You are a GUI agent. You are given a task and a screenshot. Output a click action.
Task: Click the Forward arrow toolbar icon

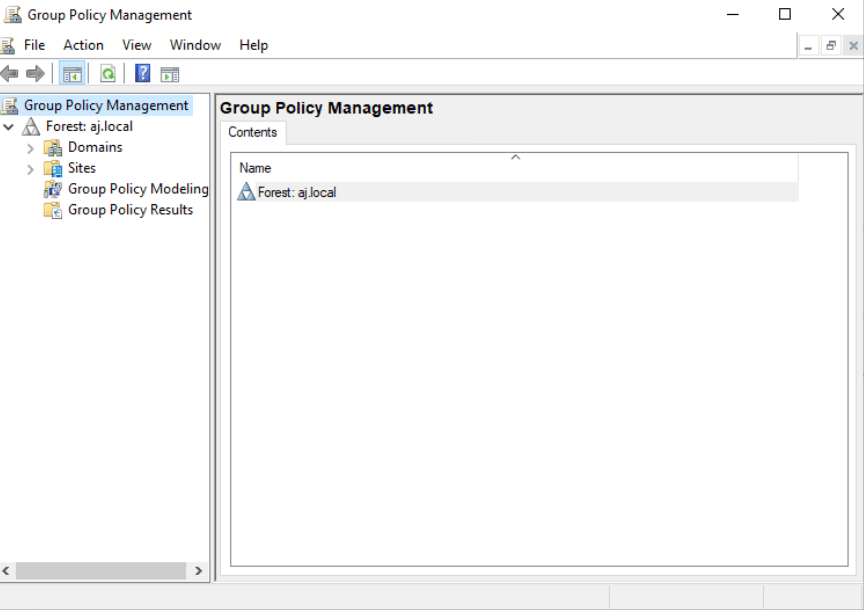point(35,74)
